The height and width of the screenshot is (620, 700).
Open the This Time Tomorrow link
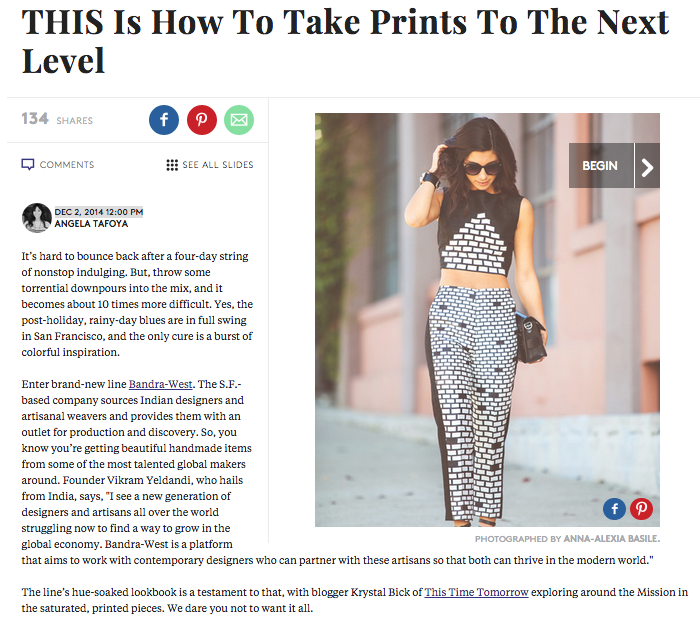coord(476,592)
